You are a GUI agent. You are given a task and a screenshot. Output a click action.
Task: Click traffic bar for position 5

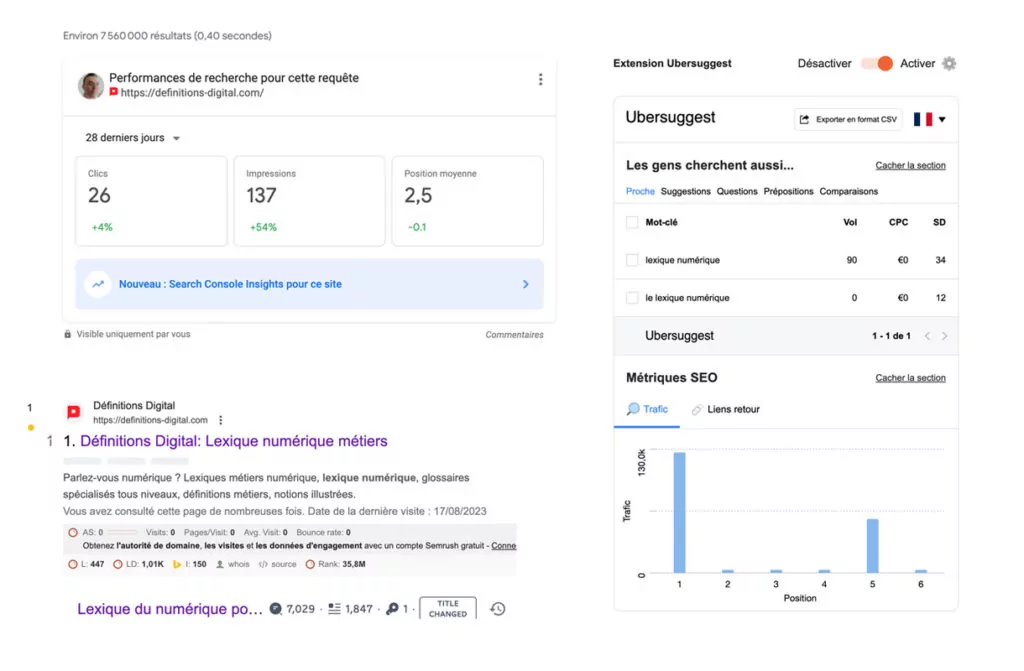point(872,546)
